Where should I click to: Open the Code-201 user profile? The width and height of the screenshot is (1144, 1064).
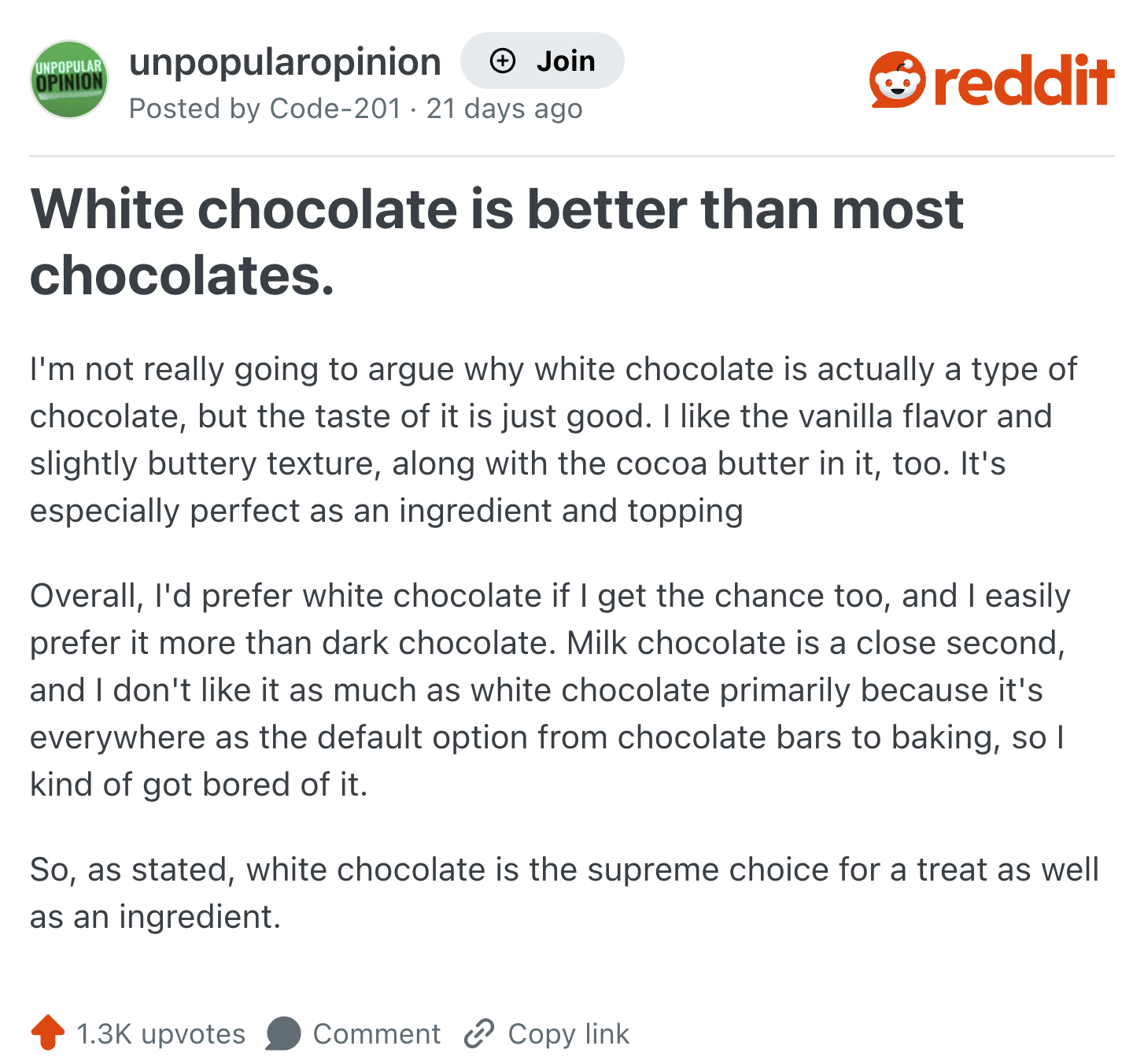[336, 109]
